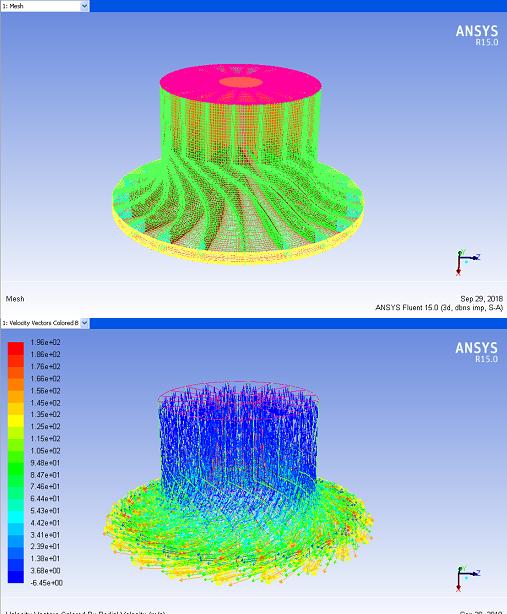Click the yellow rim at the mesh base
Viewport: 507px width, 614px height.
(239, 256)
